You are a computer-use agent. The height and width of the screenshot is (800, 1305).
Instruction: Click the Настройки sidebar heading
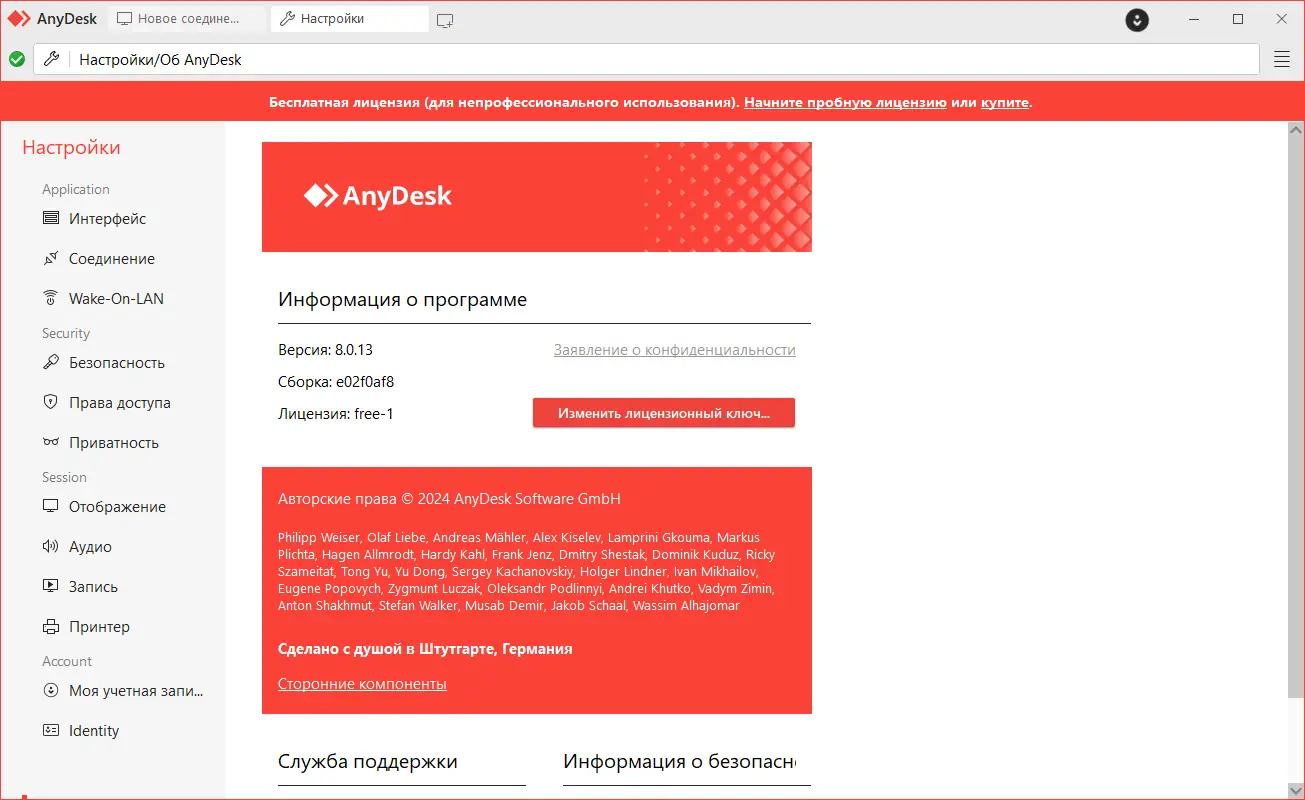click(71, 148)
